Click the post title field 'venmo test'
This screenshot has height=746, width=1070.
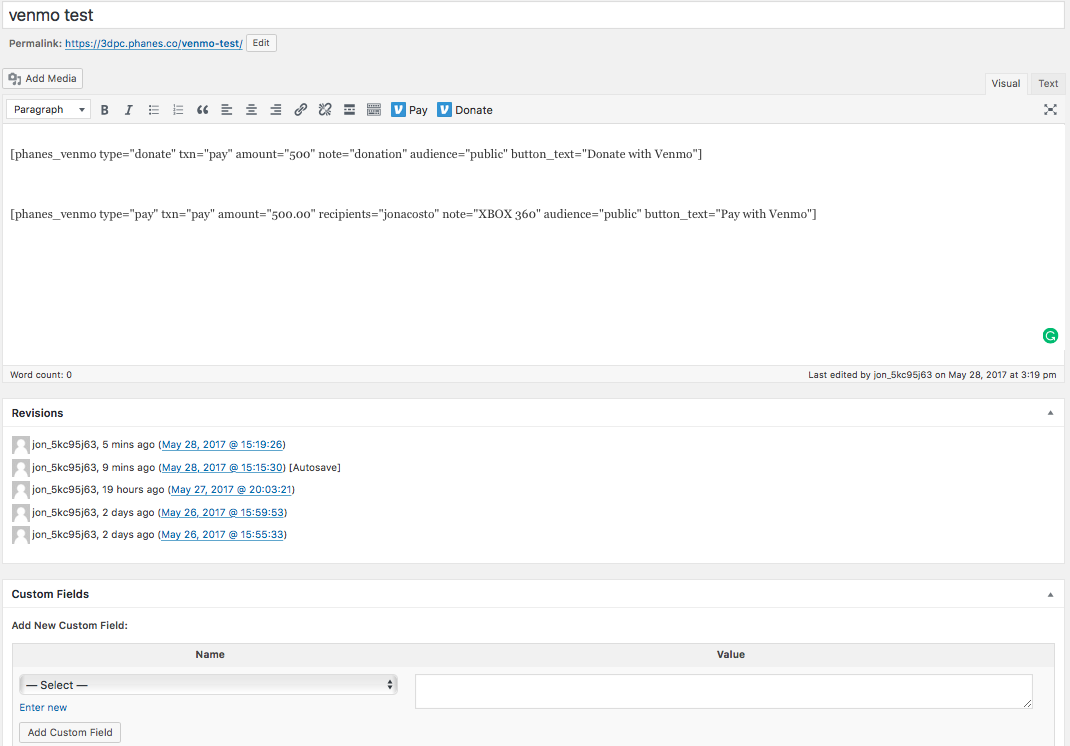click(534, 15)
